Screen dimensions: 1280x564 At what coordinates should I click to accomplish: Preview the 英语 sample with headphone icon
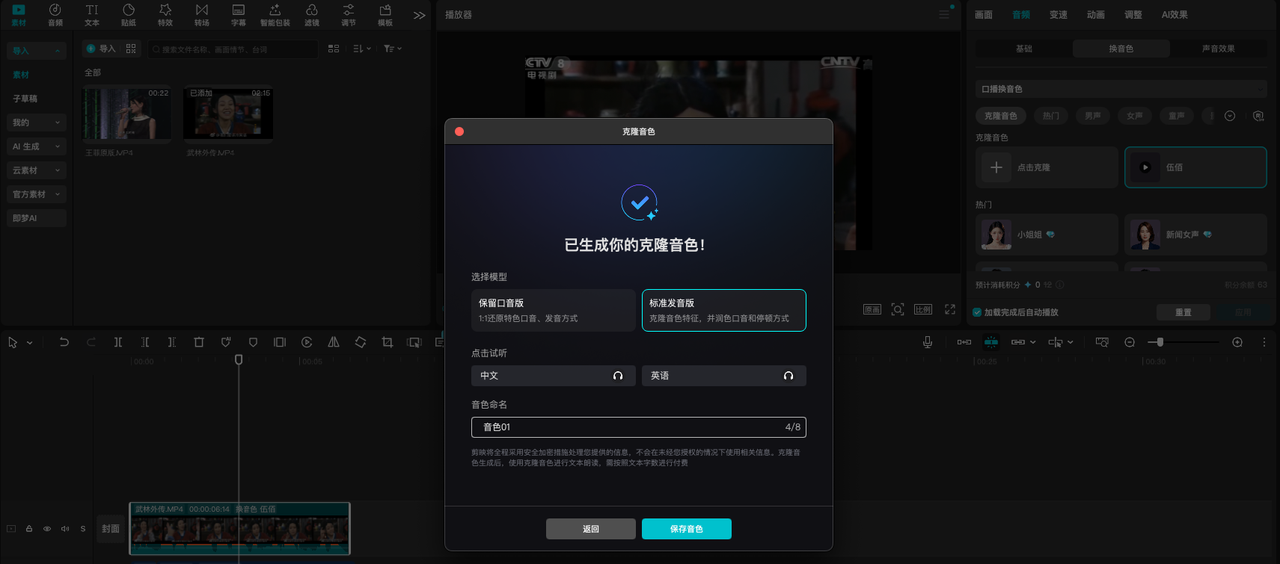pyautogui.click(x=788, y=376)
